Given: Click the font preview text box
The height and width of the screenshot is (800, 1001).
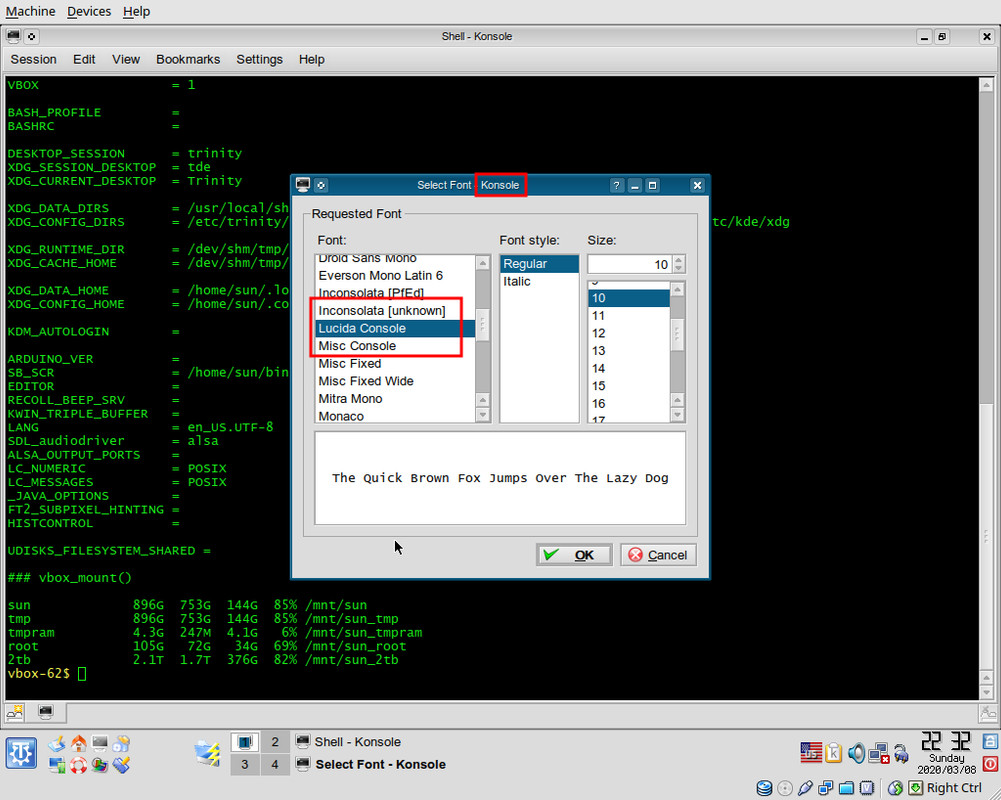Looking at the screenshot, I should [500, 478].
